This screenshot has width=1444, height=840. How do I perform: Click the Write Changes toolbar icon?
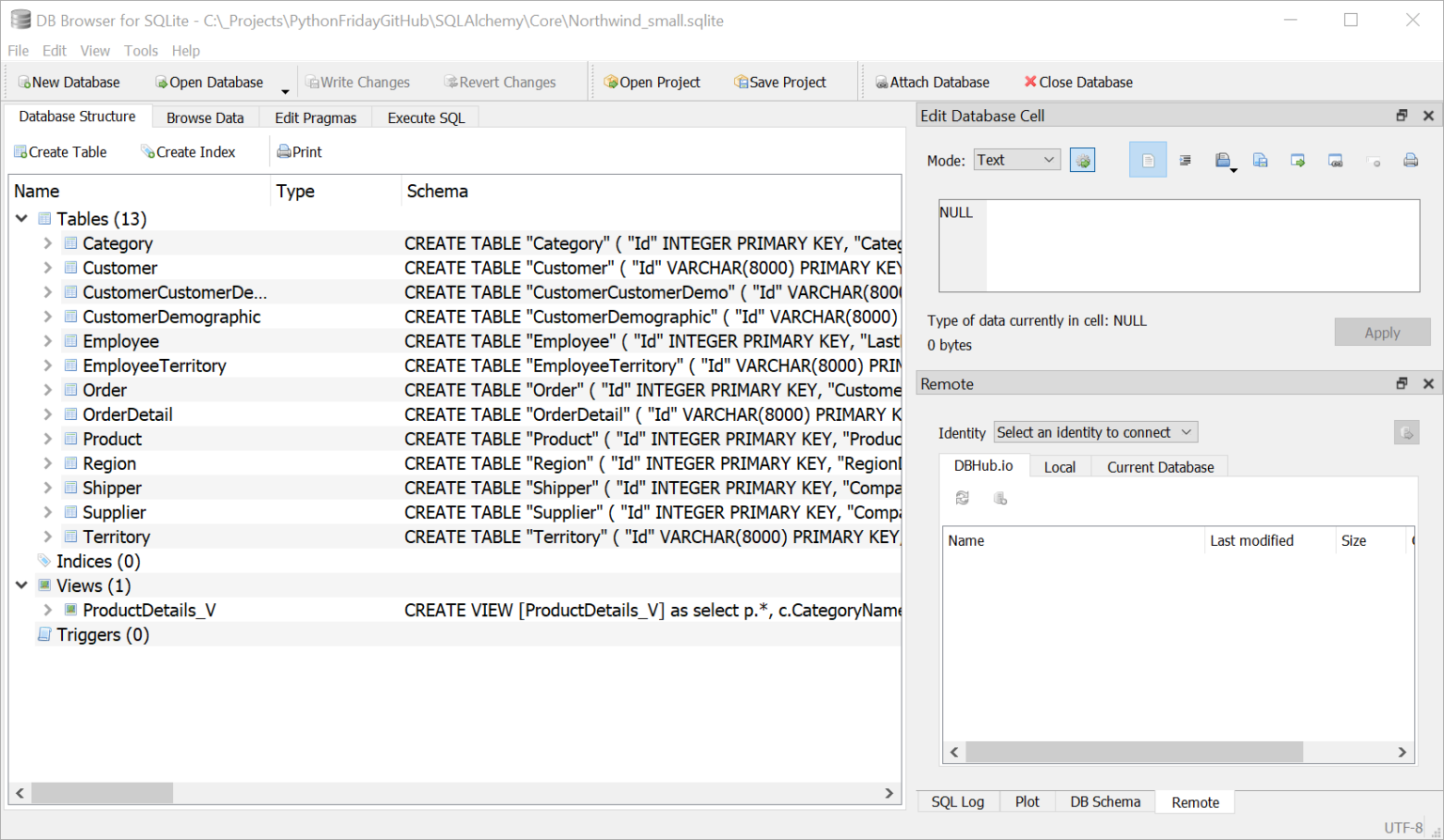[358, 82]
